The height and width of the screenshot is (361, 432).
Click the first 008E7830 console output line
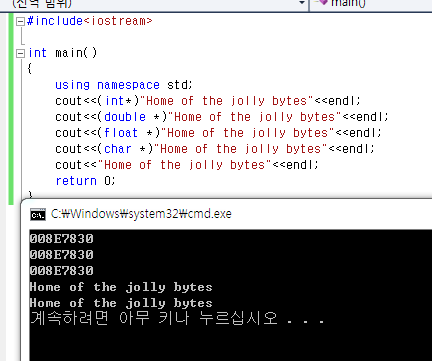[61, 239]
